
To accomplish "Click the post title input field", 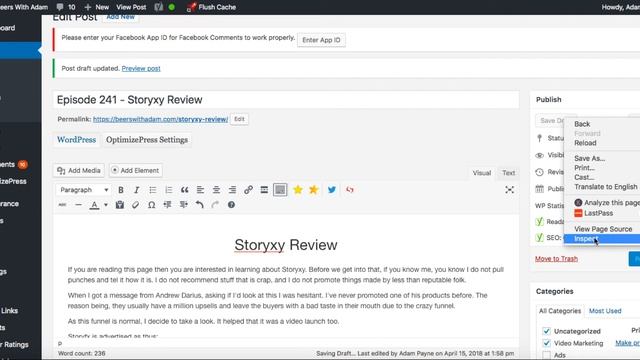I will (286, 100).
